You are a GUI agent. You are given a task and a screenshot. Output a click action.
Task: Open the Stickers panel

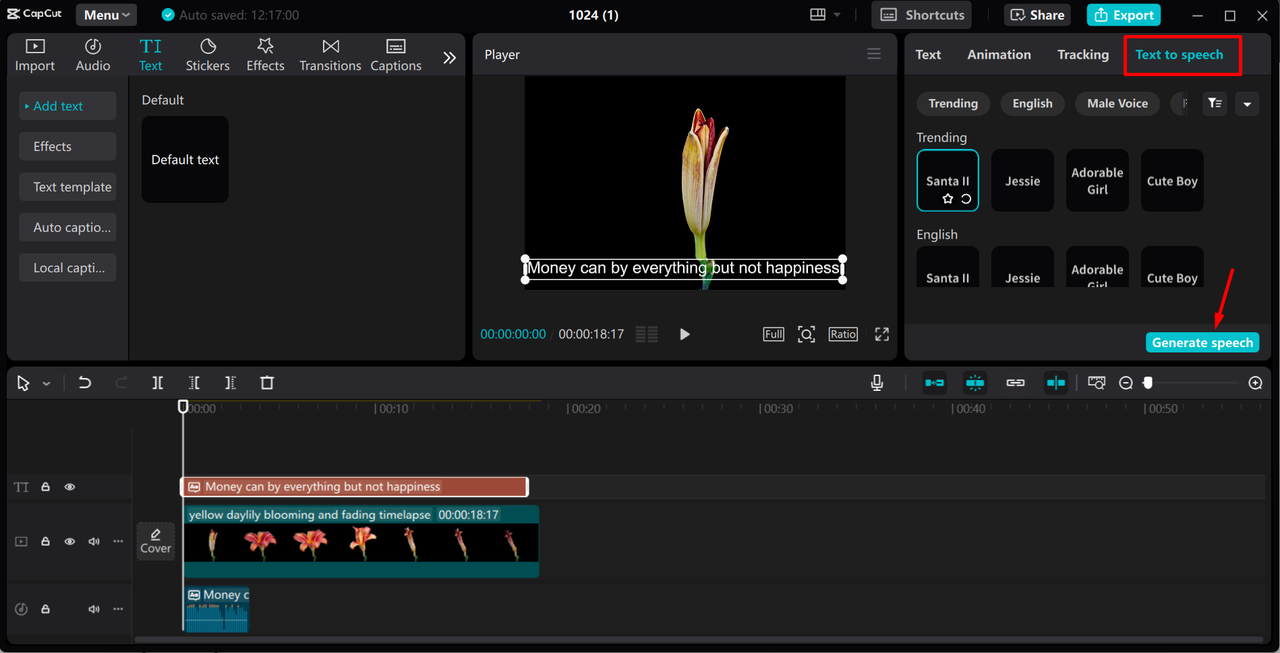[x=208, y=55]
